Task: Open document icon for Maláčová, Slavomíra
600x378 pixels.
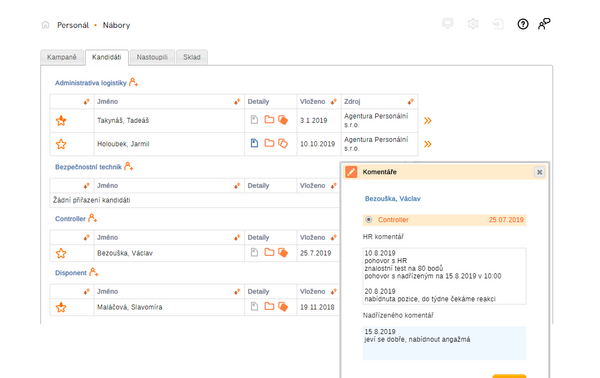Action: click(x=254, y=306)
